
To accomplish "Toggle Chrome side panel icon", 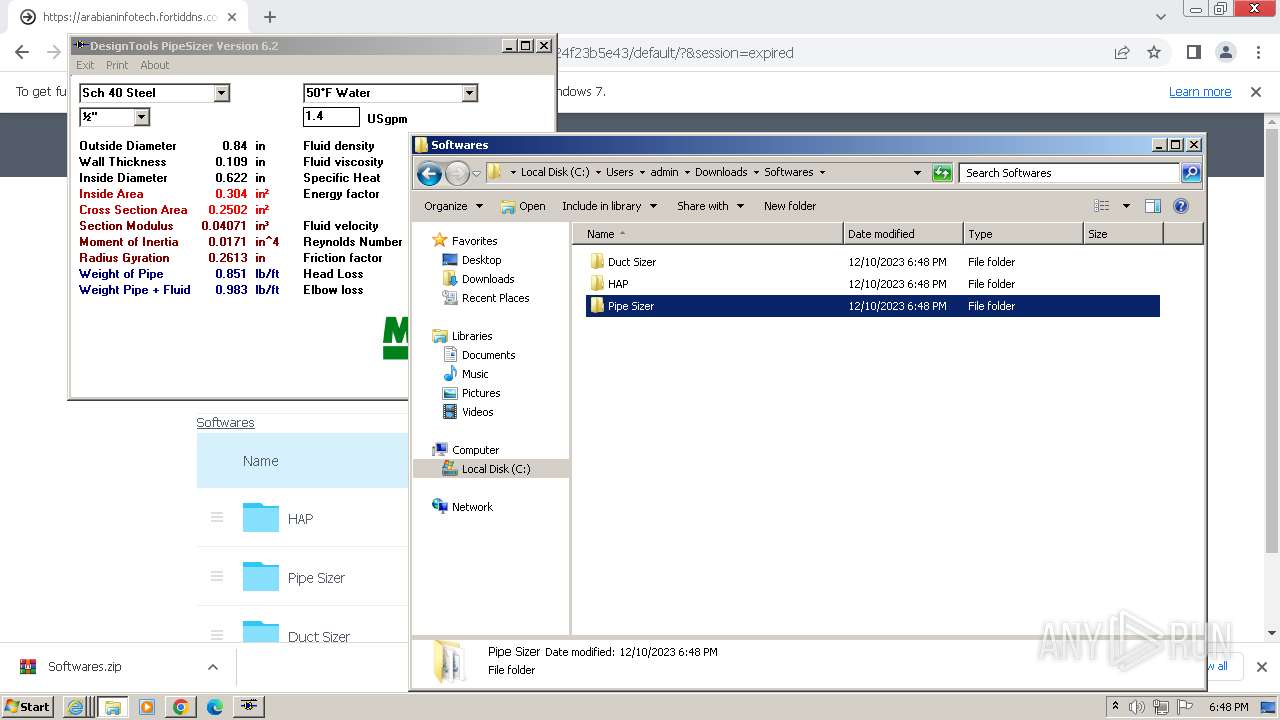I will (x=1193, y=53).
